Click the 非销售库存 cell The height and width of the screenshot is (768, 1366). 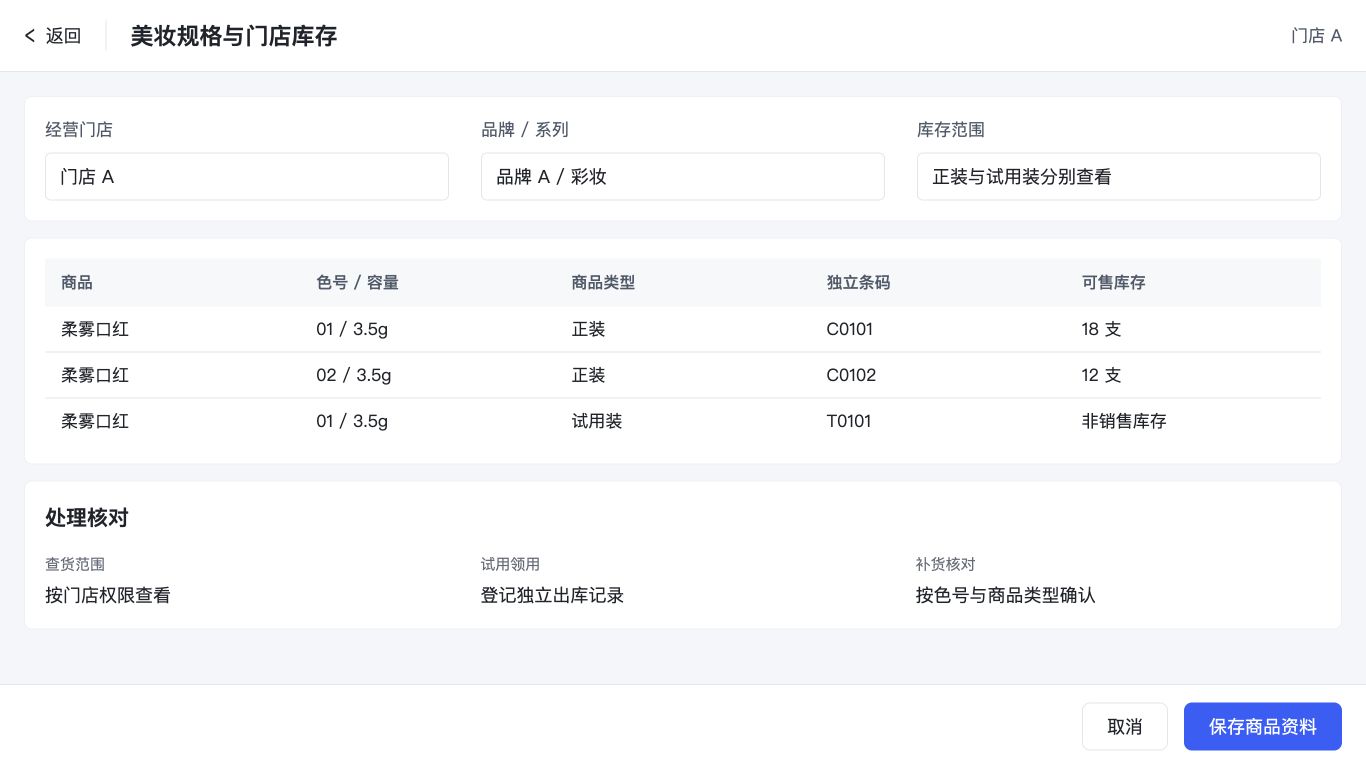[x=1124, y=421]
